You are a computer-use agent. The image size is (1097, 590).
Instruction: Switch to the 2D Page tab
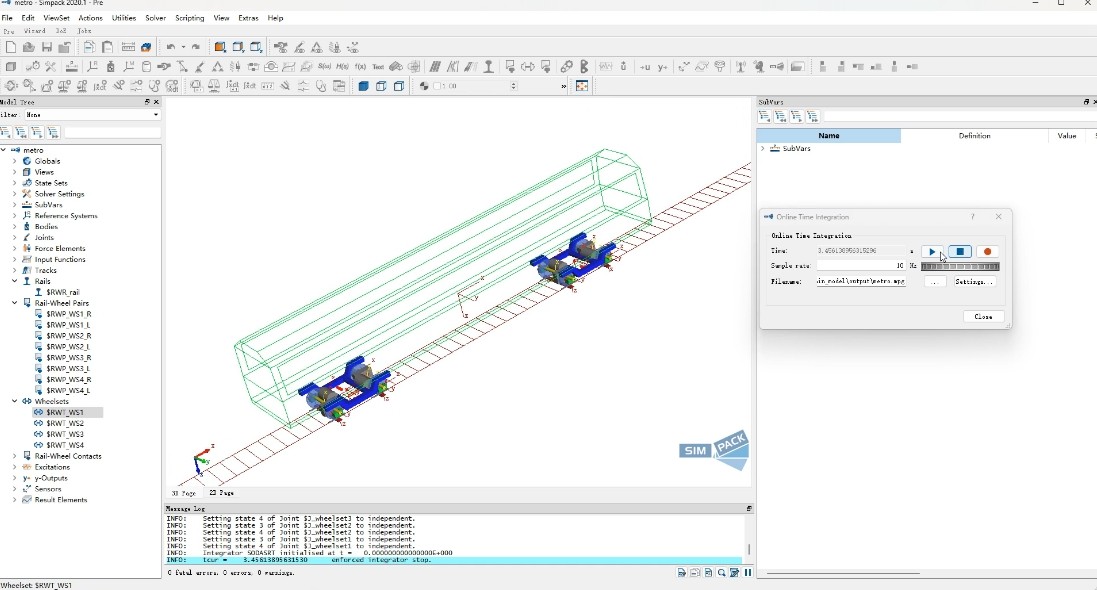pyautogui.click(x=222, y=493)
